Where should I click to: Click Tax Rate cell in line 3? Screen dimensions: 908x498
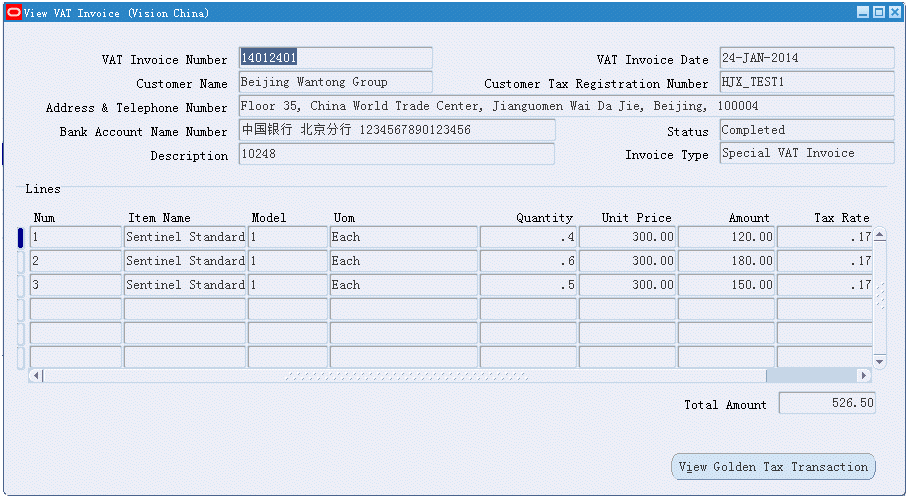(825, 285)
